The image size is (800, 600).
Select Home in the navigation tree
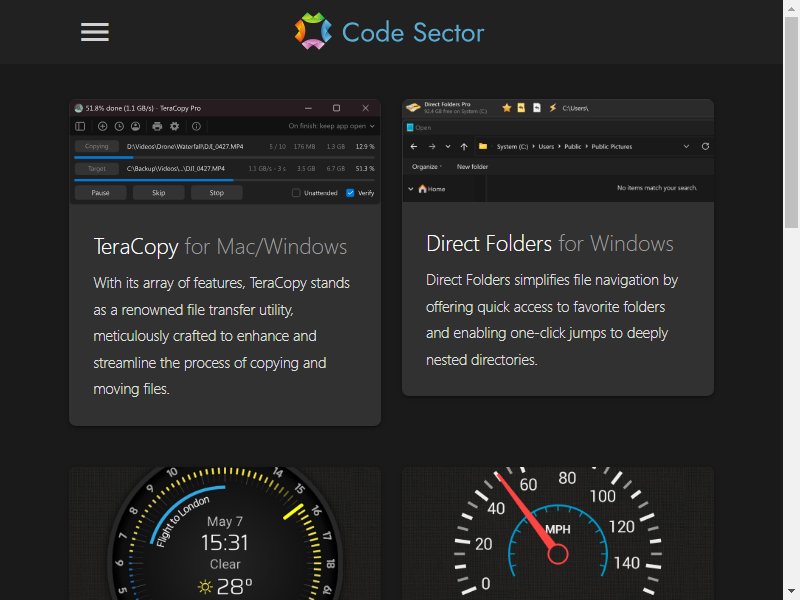pyautogui.click(x=432, y=189)
